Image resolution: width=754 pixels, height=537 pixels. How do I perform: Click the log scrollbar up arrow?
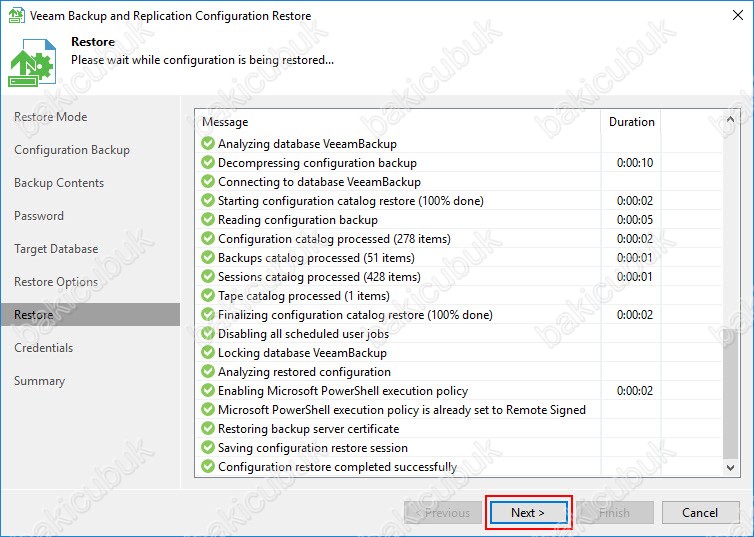tap(730, 119)
